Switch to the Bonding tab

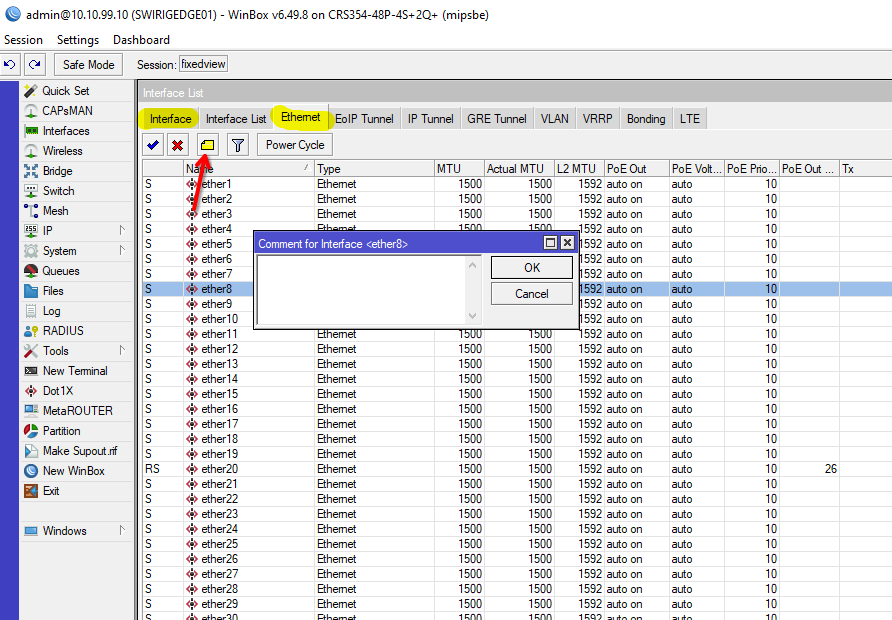(645, 119)
